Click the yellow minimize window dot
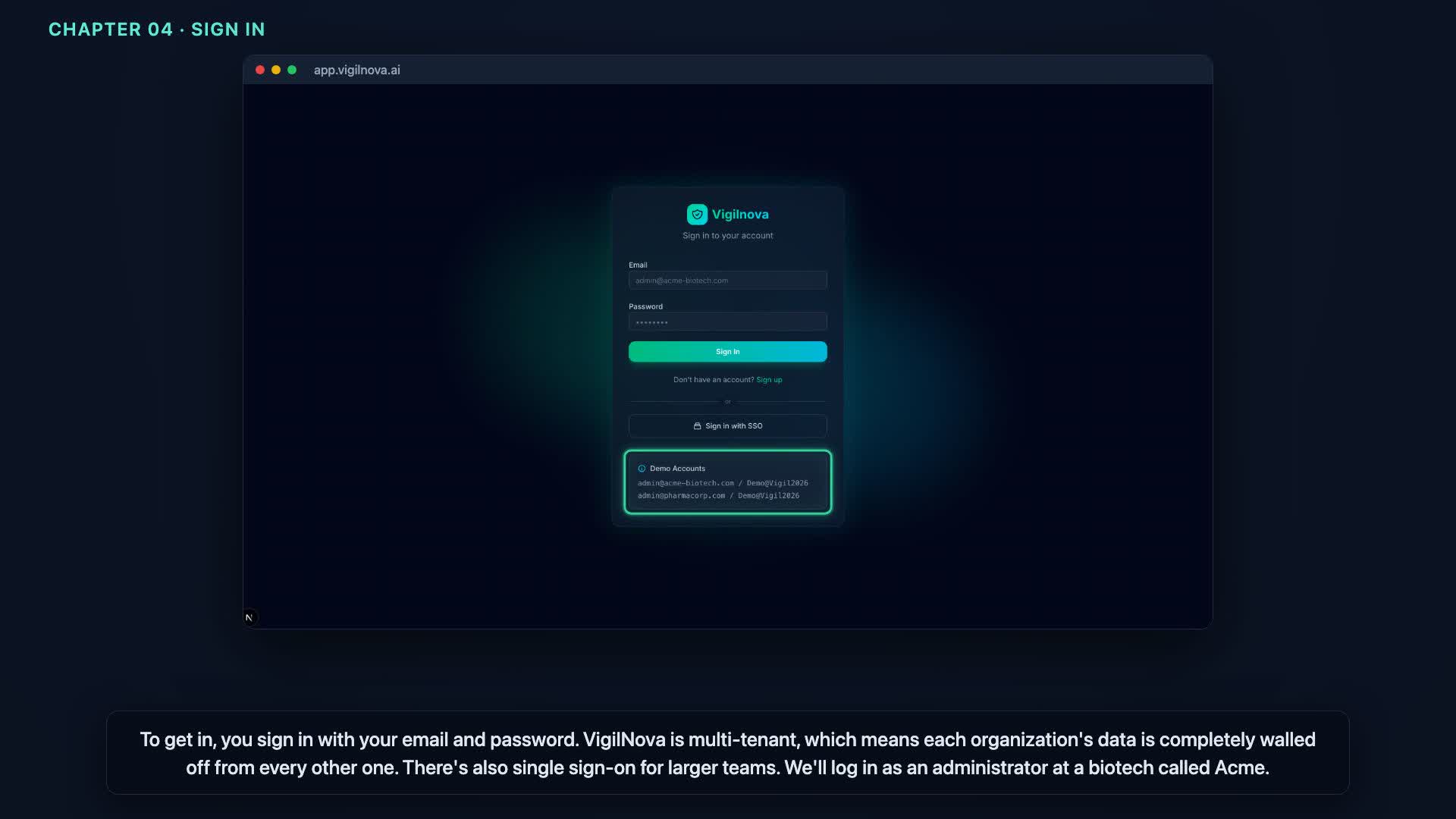The width and height of the screenshot is (1456, 819). point(276,70)
